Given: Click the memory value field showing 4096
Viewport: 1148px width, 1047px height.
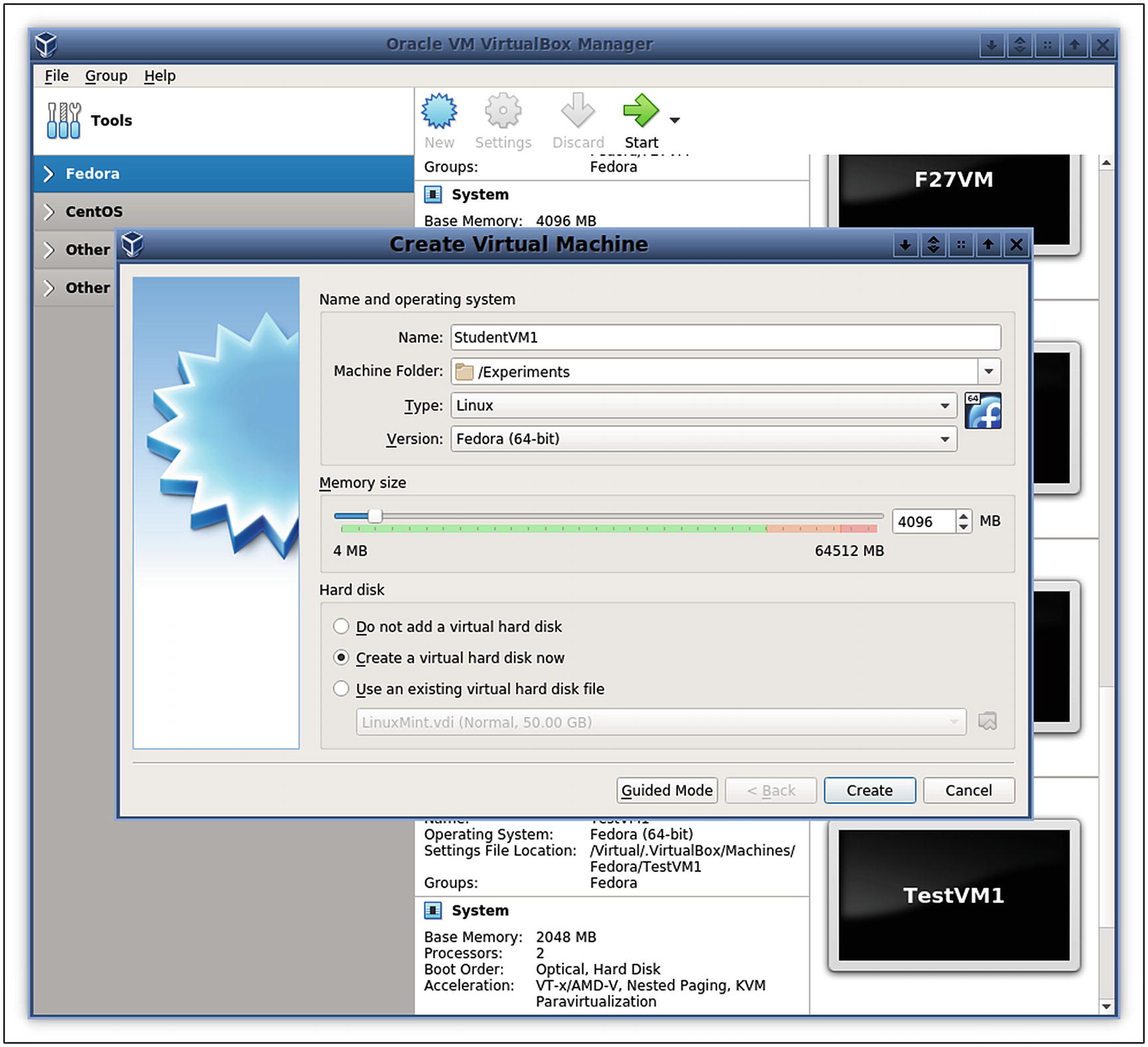Looking at the screenshot, I should click(x=924, y=521).
